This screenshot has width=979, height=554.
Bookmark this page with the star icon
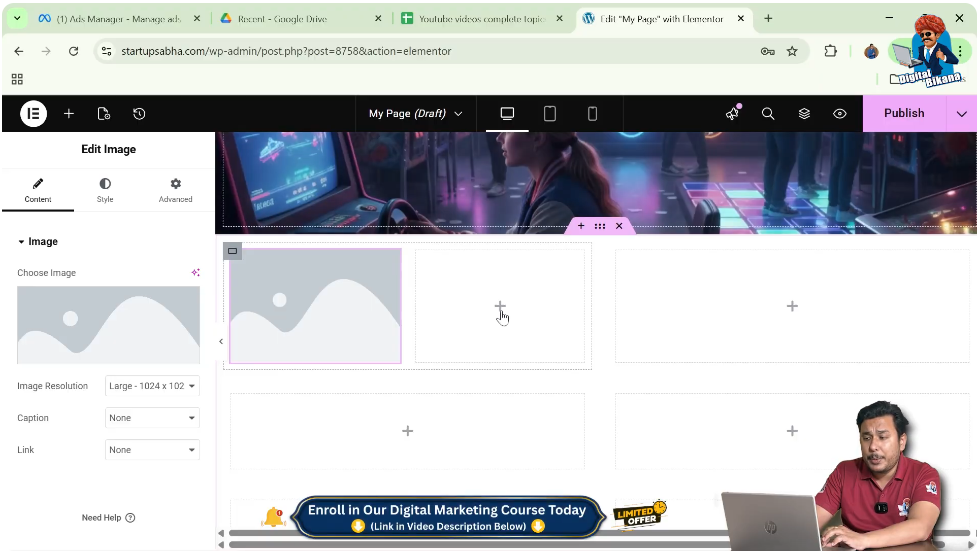(792, 51)
